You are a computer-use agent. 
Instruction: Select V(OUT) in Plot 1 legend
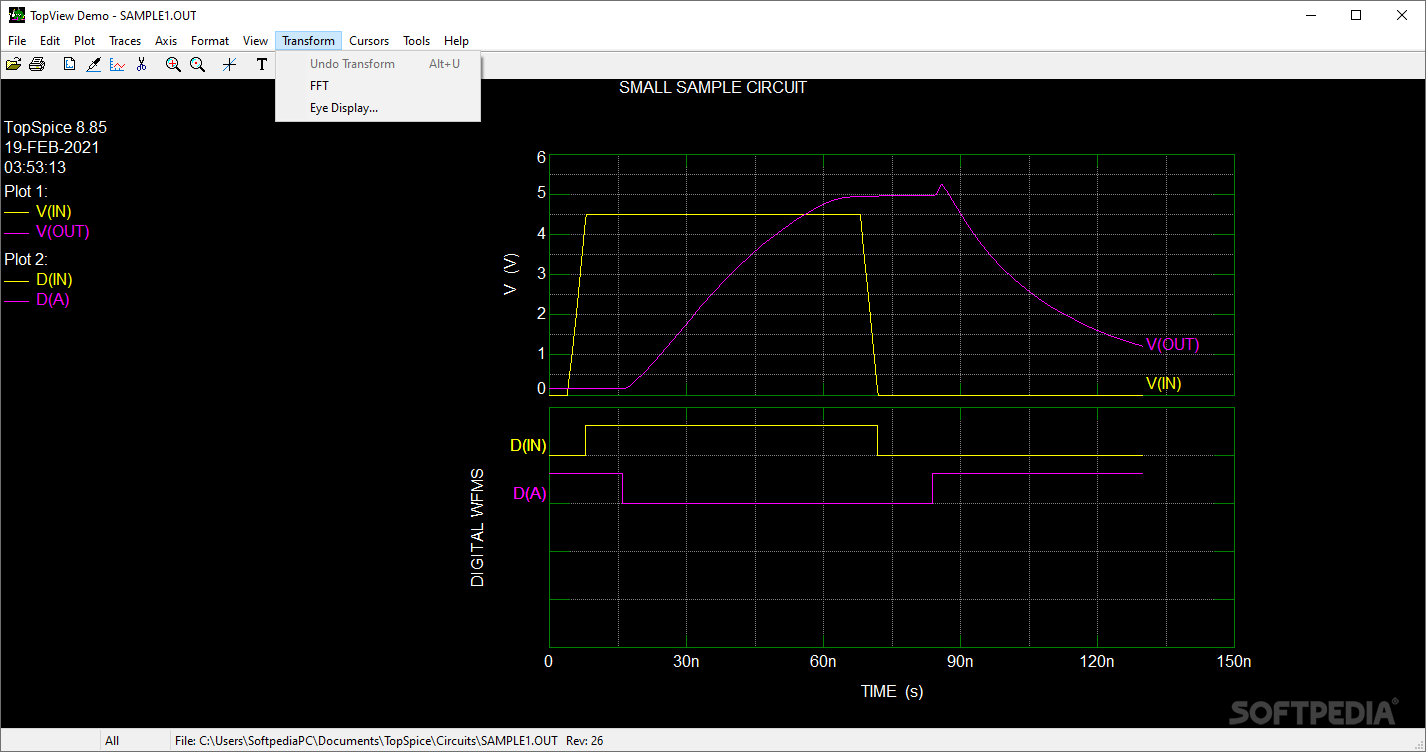(x=63, y=231)
